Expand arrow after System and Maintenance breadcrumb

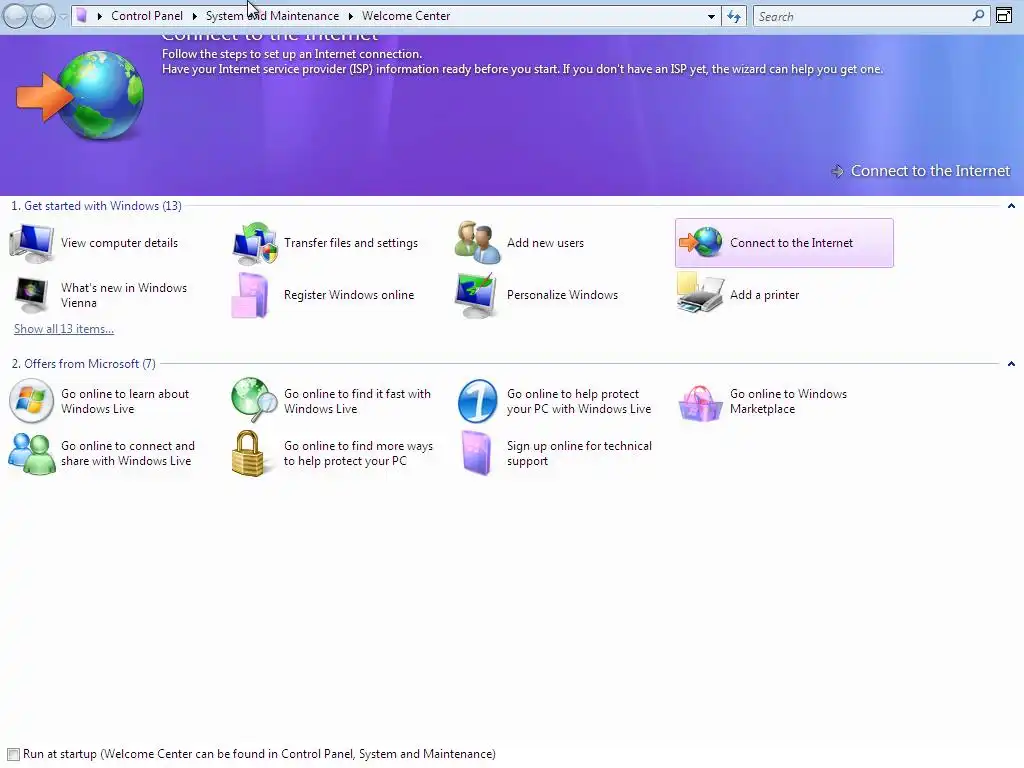click(351, 16)
